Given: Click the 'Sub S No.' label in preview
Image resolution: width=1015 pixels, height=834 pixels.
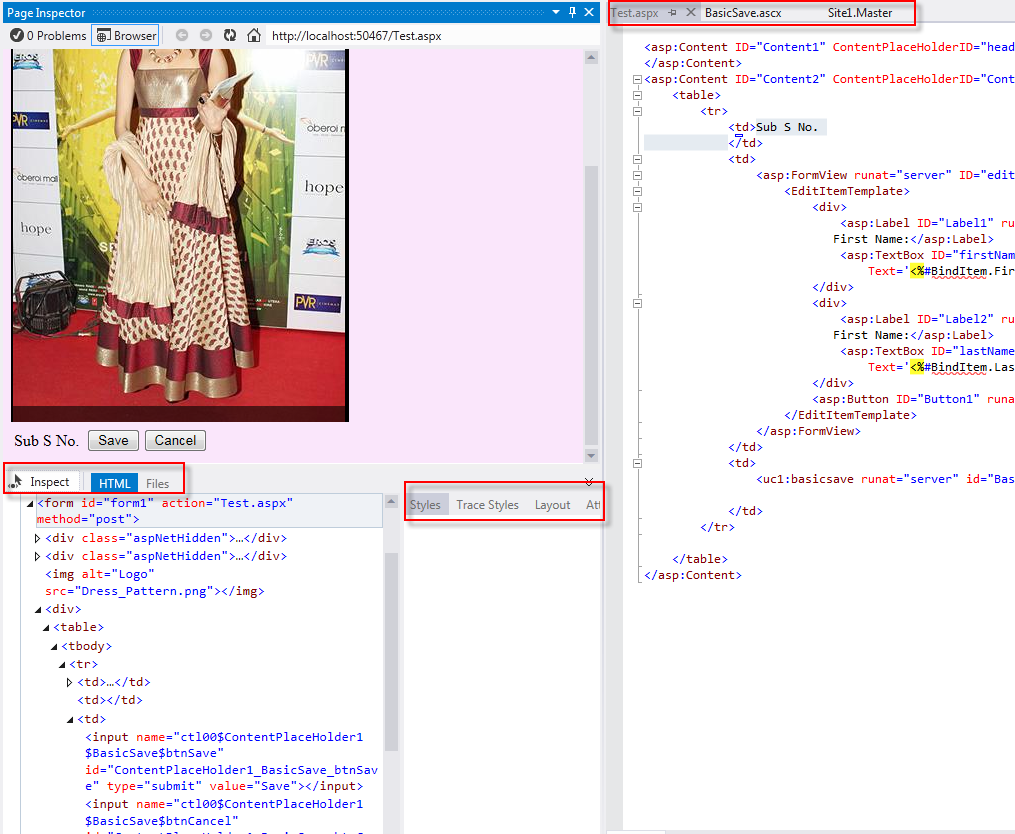Looking at the screenshot, I should 46,441.
